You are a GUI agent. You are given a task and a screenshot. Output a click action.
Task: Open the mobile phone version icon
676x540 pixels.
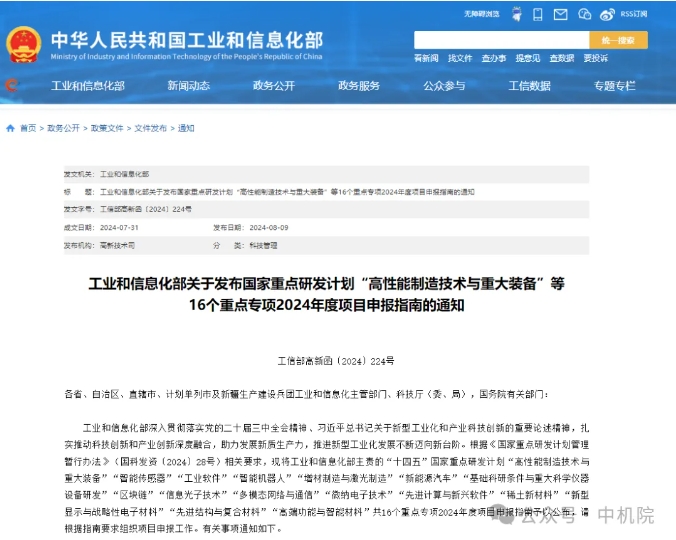click(x=538, y=14)
